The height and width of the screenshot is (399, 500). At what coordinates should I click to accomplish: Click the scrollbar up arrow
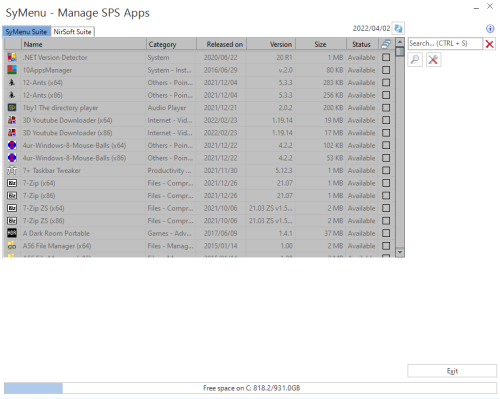400,42
